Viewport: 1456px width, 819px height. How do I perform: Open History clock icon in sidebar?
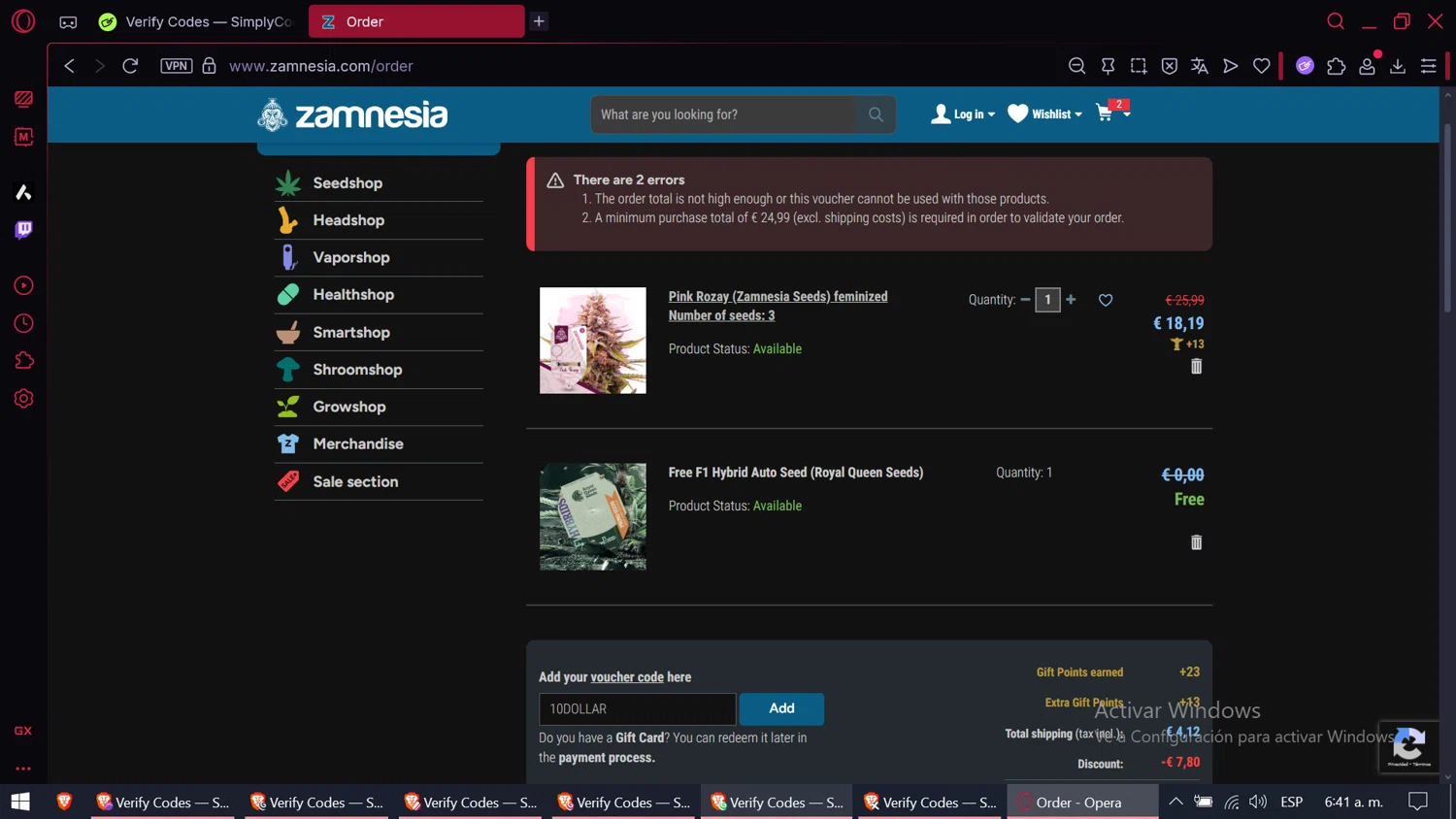(23, 323)
